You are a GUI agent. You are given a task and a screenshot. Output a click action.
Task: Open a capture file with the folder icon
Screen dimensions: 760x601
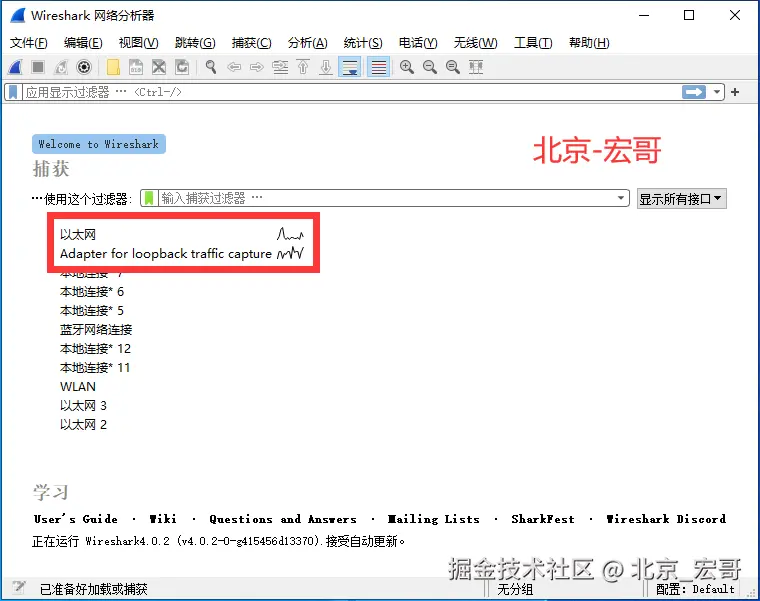pyautogui.click(x=113, y=67)
